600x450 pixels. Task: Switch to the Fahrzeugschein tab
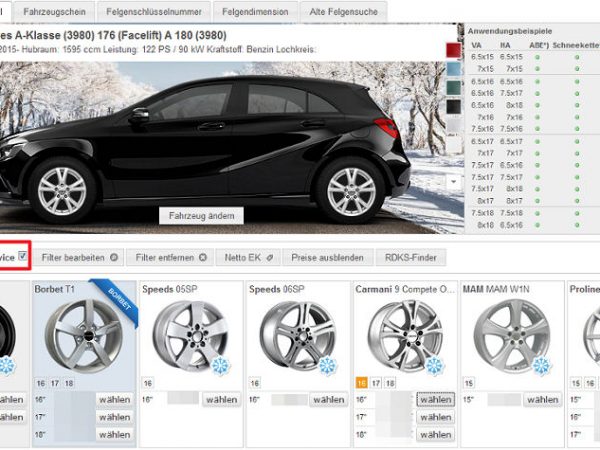(x=54, y=12)
